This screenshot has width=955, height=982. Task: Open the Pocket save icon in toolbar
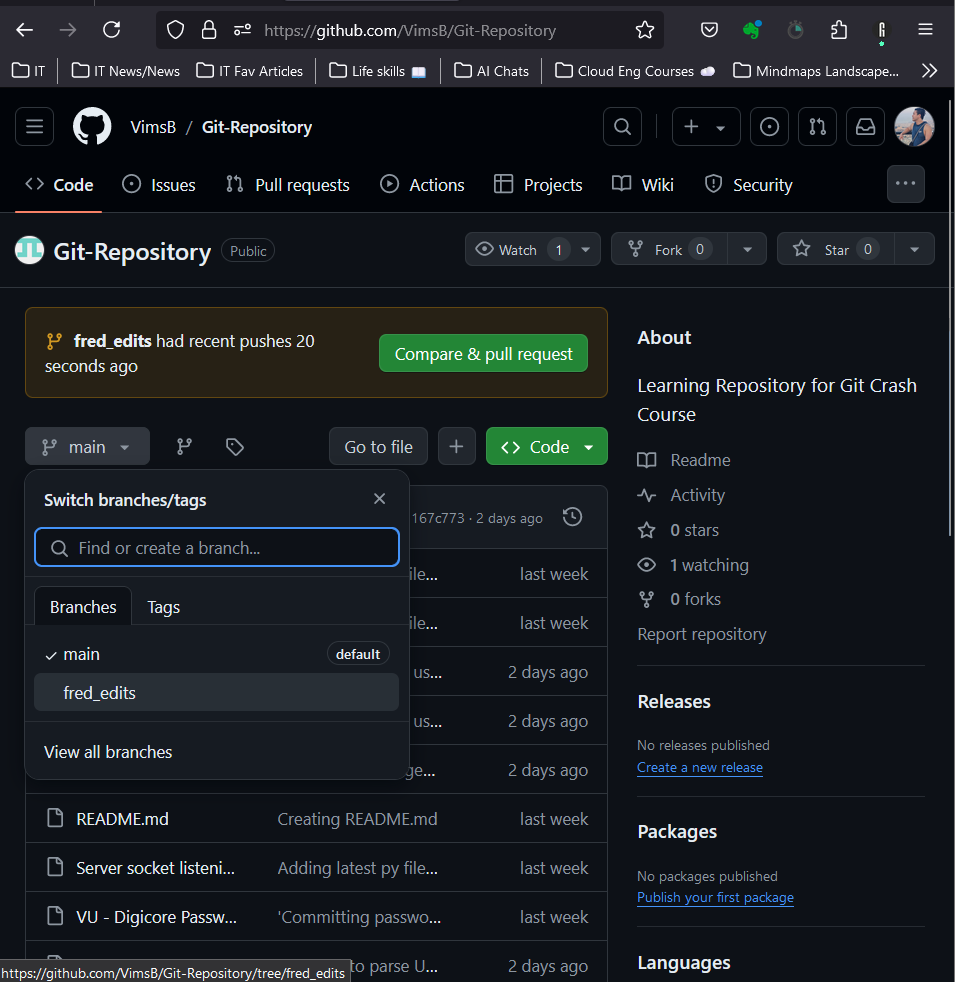pos(709,29)
